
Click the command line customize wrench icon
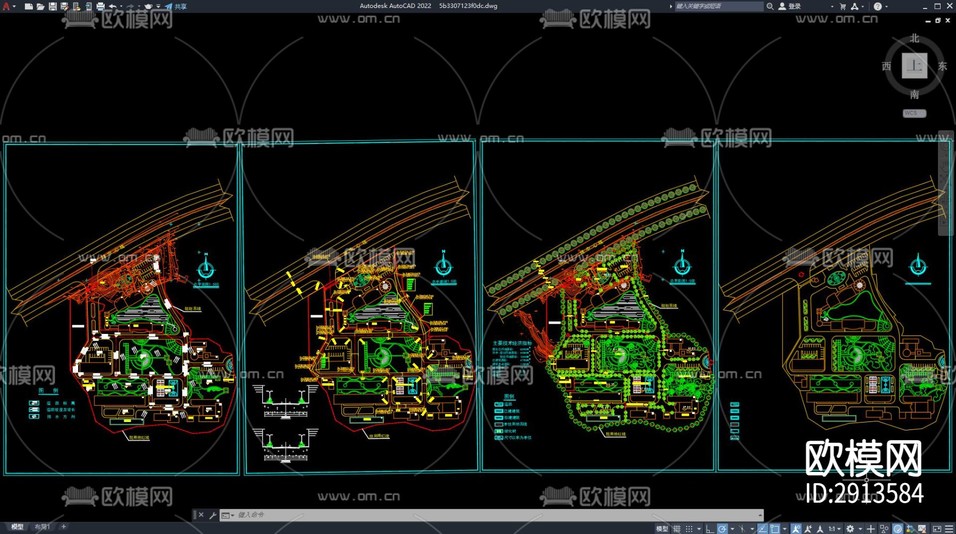click(212, 515)
